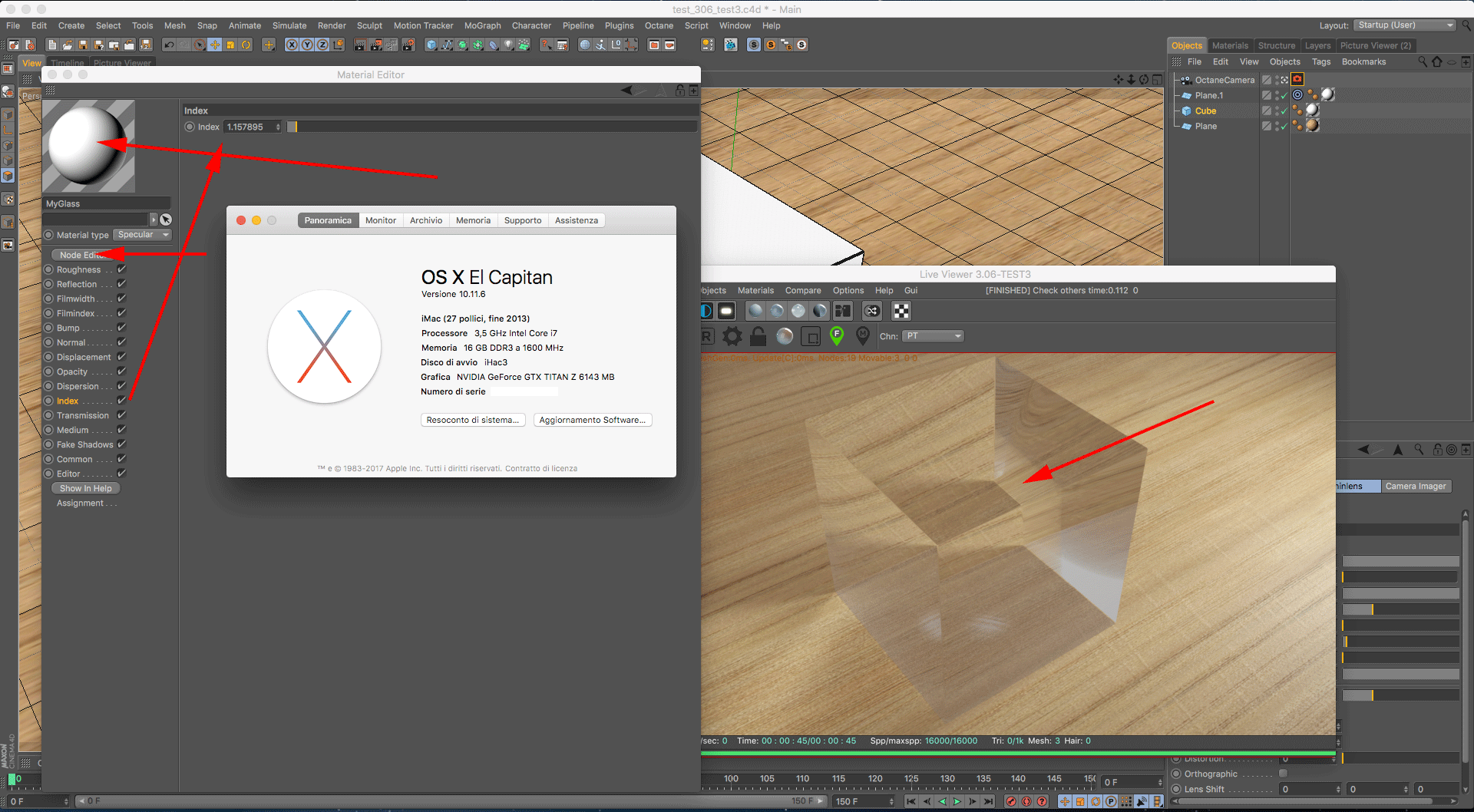The width and height of the screenshot is (1474, 812).
Task: Click the stepper on the first Lens Shift field
Action: coord(1338,789)
